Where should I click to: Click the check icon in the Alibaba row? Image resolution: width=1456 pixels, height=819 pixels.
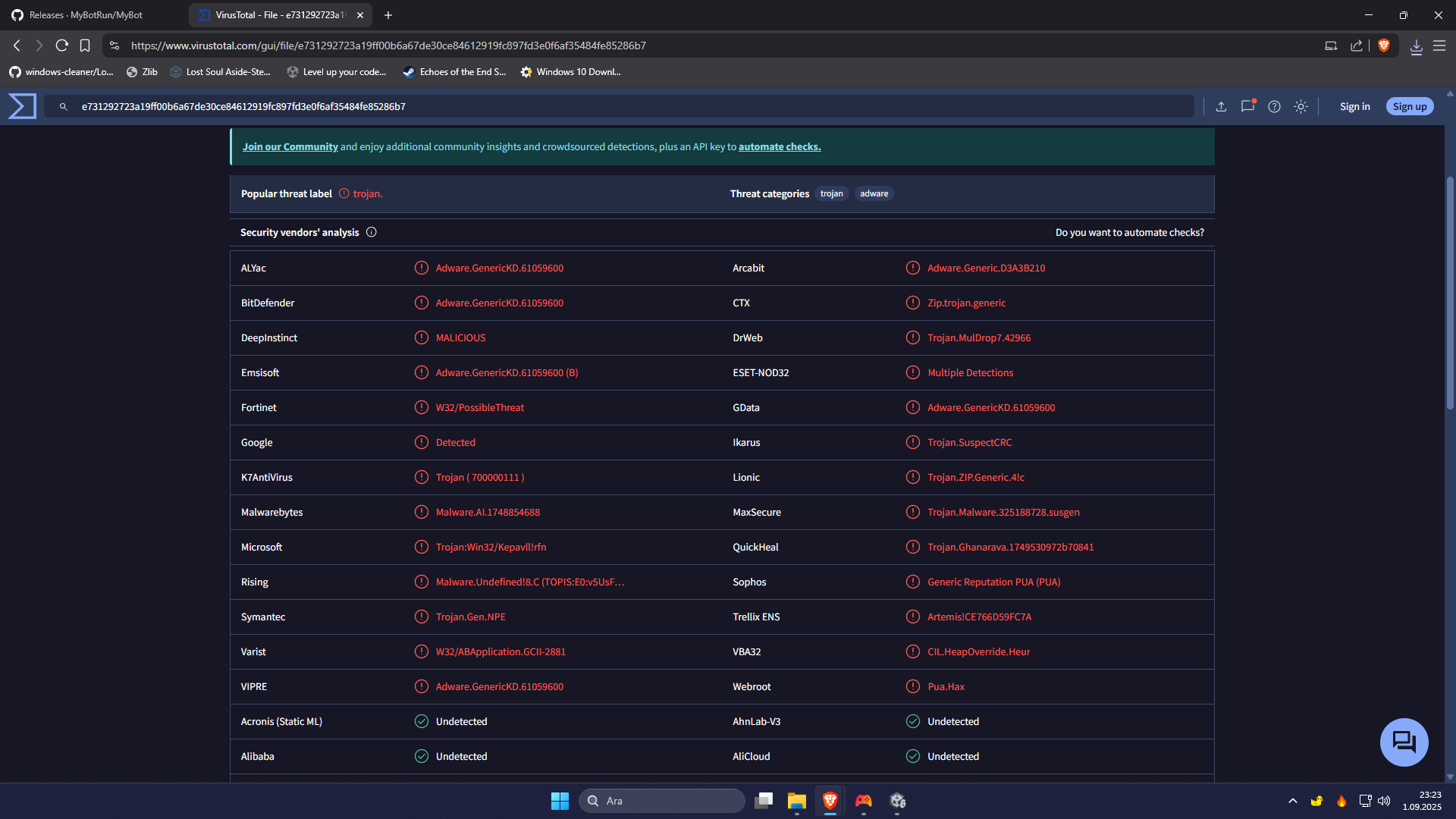click(x=422, y=757)
